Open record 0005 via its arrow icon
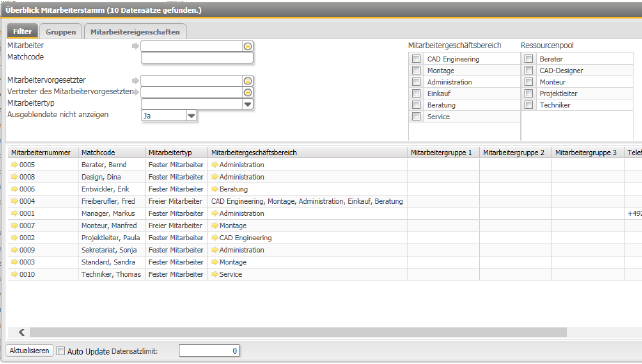642x364 pixels. (x=14, y=165)
